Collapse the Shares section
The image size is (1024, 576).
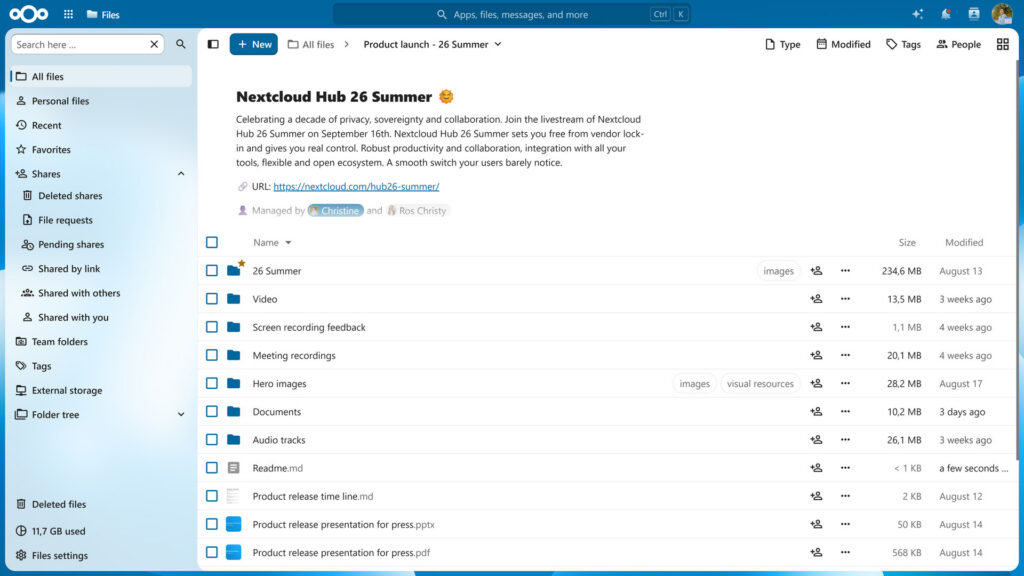tap(181, 174)
